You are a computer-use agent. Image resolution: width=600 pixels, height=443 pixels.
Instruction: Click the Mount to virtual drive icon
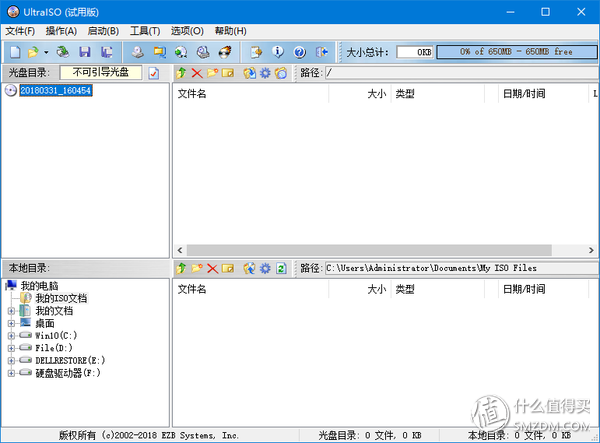tap(203, 52)
